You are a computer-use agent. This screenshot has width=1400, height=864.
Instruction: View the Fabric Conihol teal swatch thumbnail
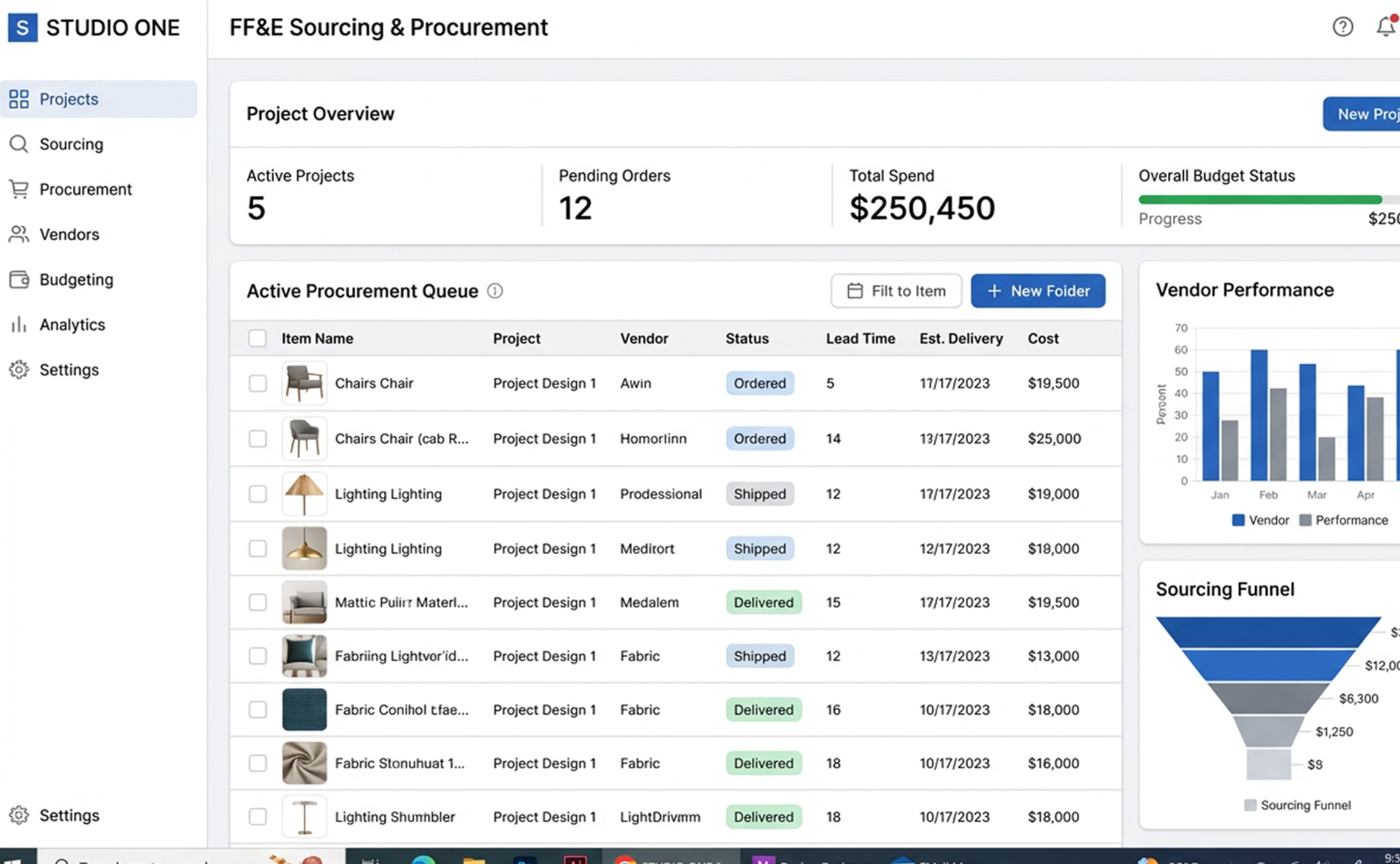[x=304, y=709]
